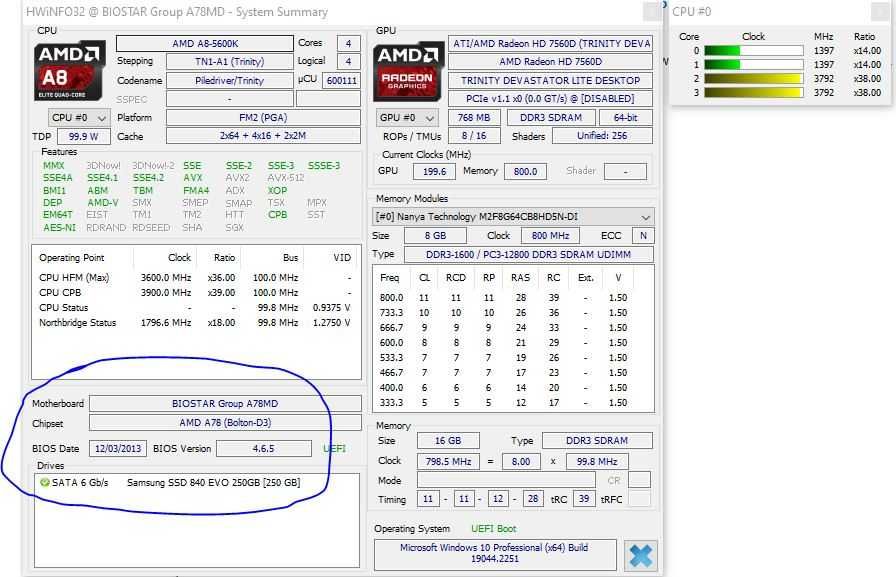Click the memory multiplier 8.00 field
Viewport: 896px width, 577px height.
pos(521,462)
